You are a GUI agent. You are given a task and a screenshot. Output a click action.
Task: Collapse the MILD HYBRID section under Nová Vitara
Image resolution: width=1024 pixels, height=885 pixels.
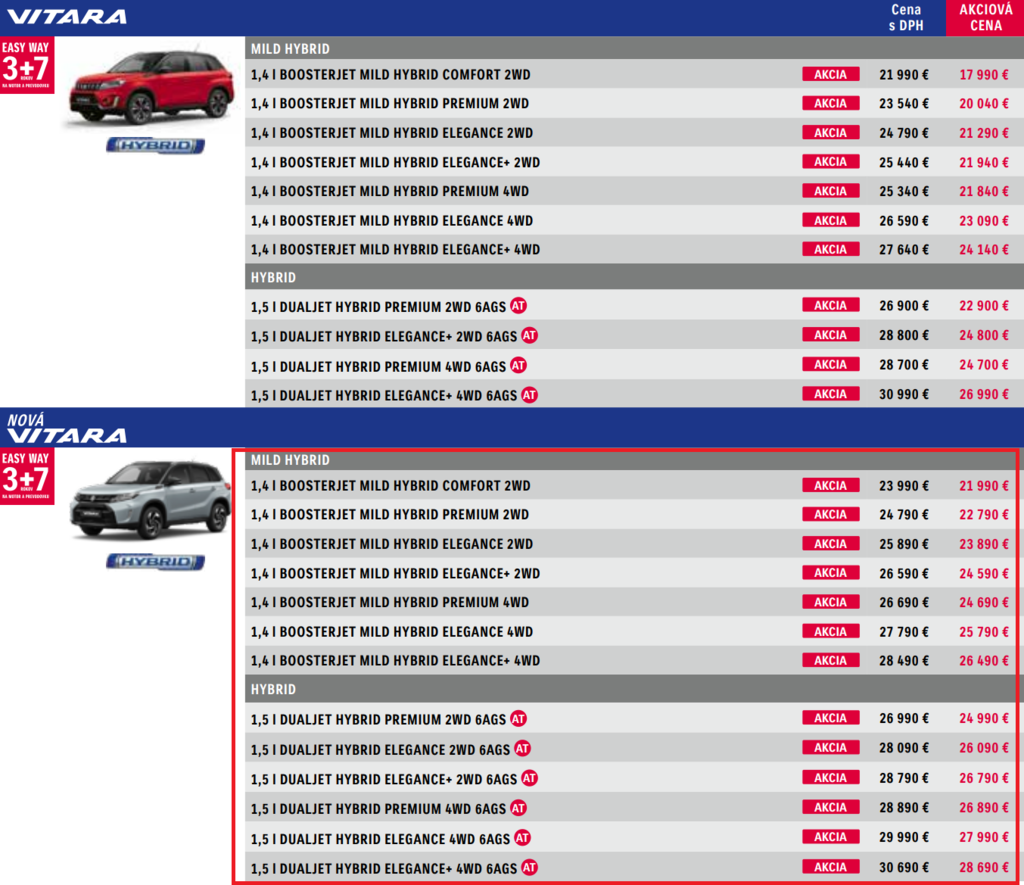pyautogui.click(x=290, y=460)
